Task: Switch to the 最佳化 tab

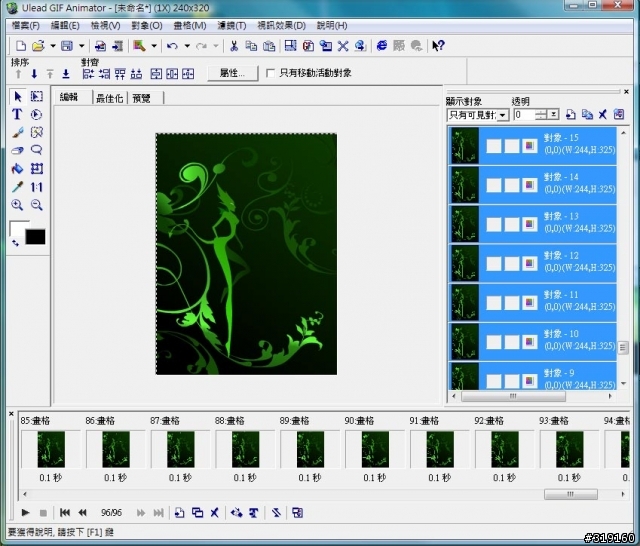Action: 109,98
